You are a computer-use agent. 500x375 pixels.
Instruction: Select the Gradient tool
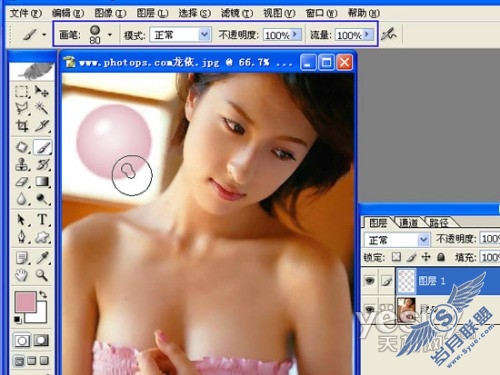tap(42, 182)
